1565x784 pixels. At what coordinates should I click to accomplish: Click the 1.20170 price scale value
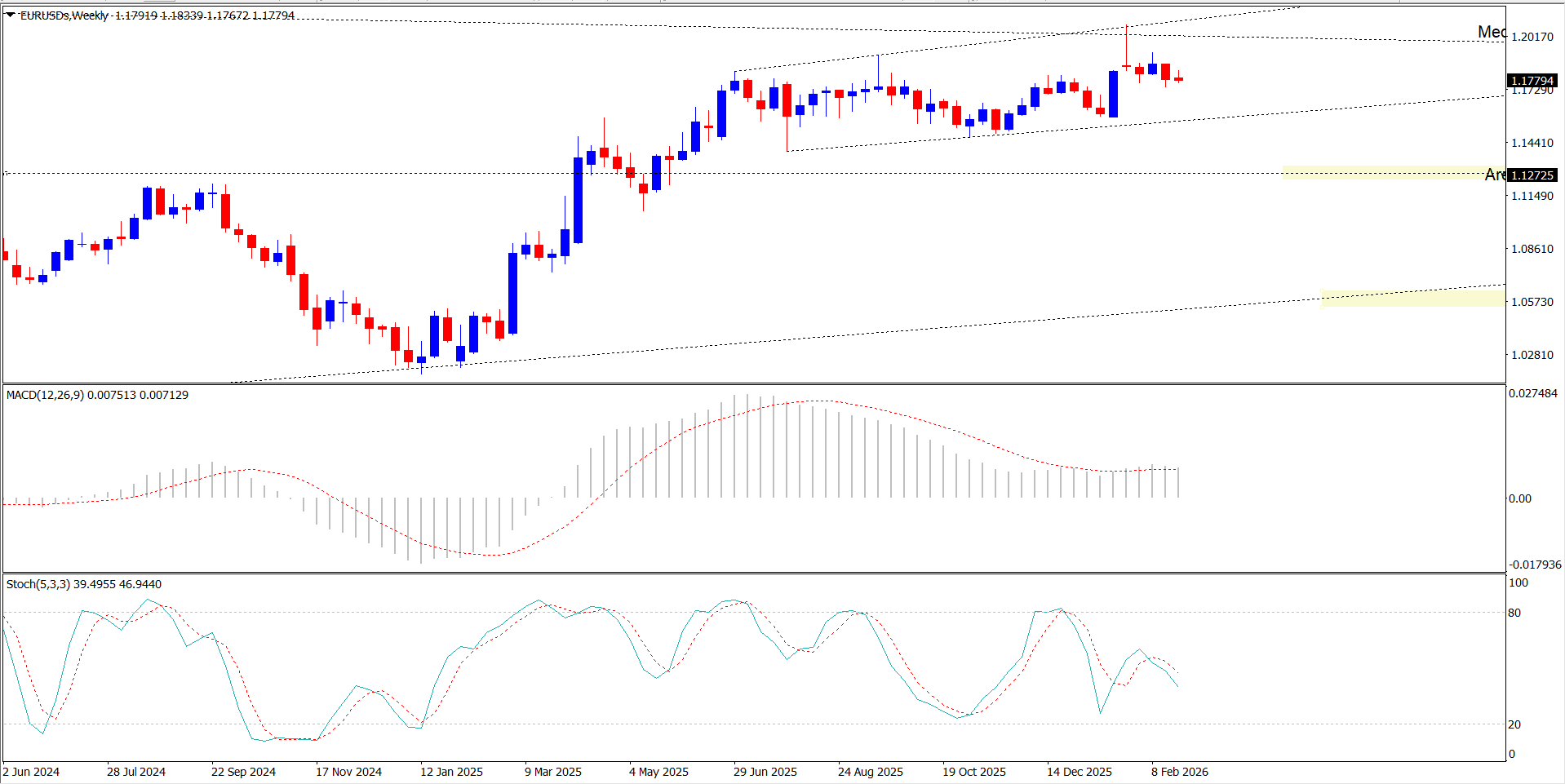[x=1532, y=37]
